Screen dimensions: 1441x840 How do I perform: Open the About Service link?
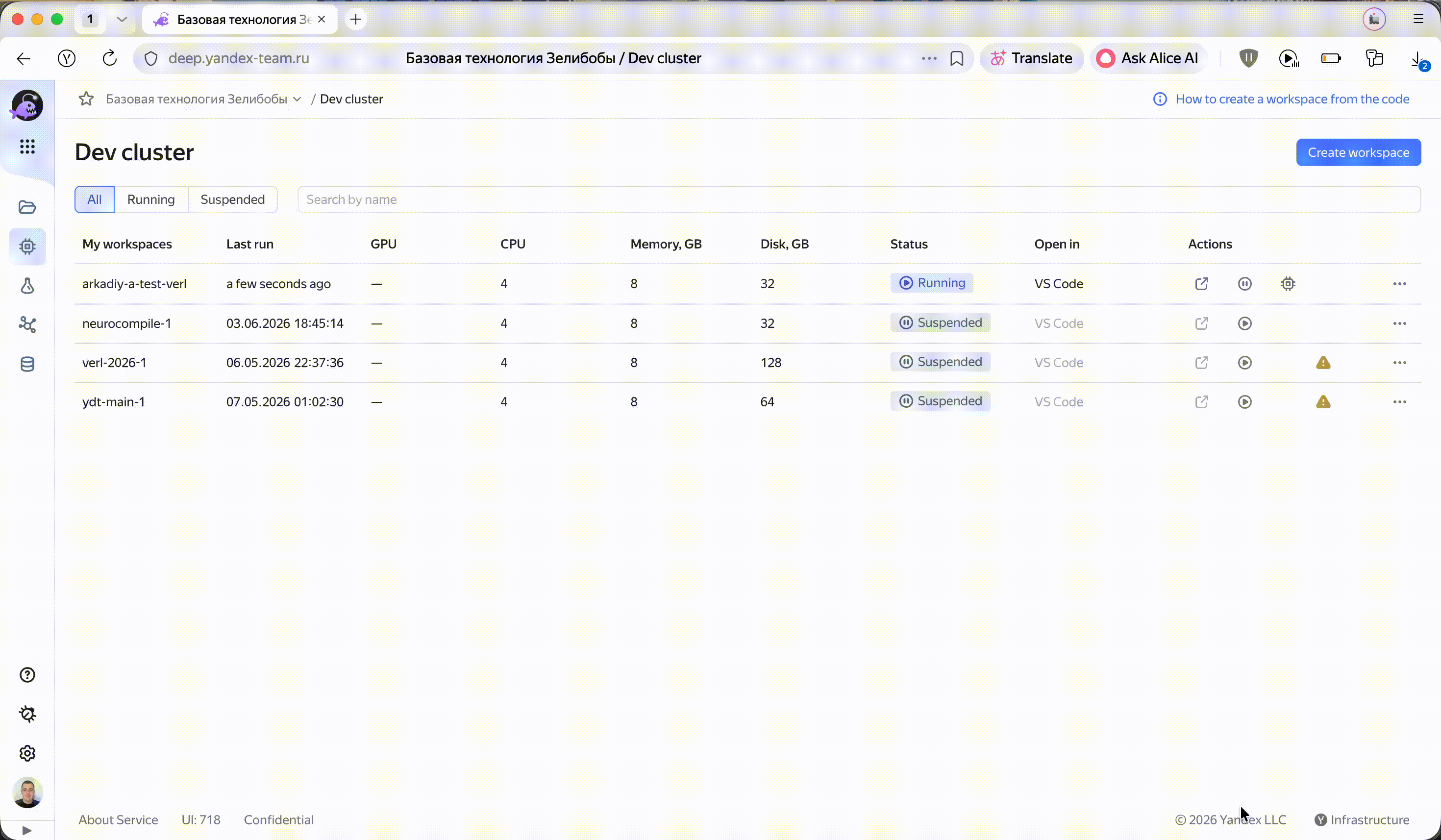[119, 820]
